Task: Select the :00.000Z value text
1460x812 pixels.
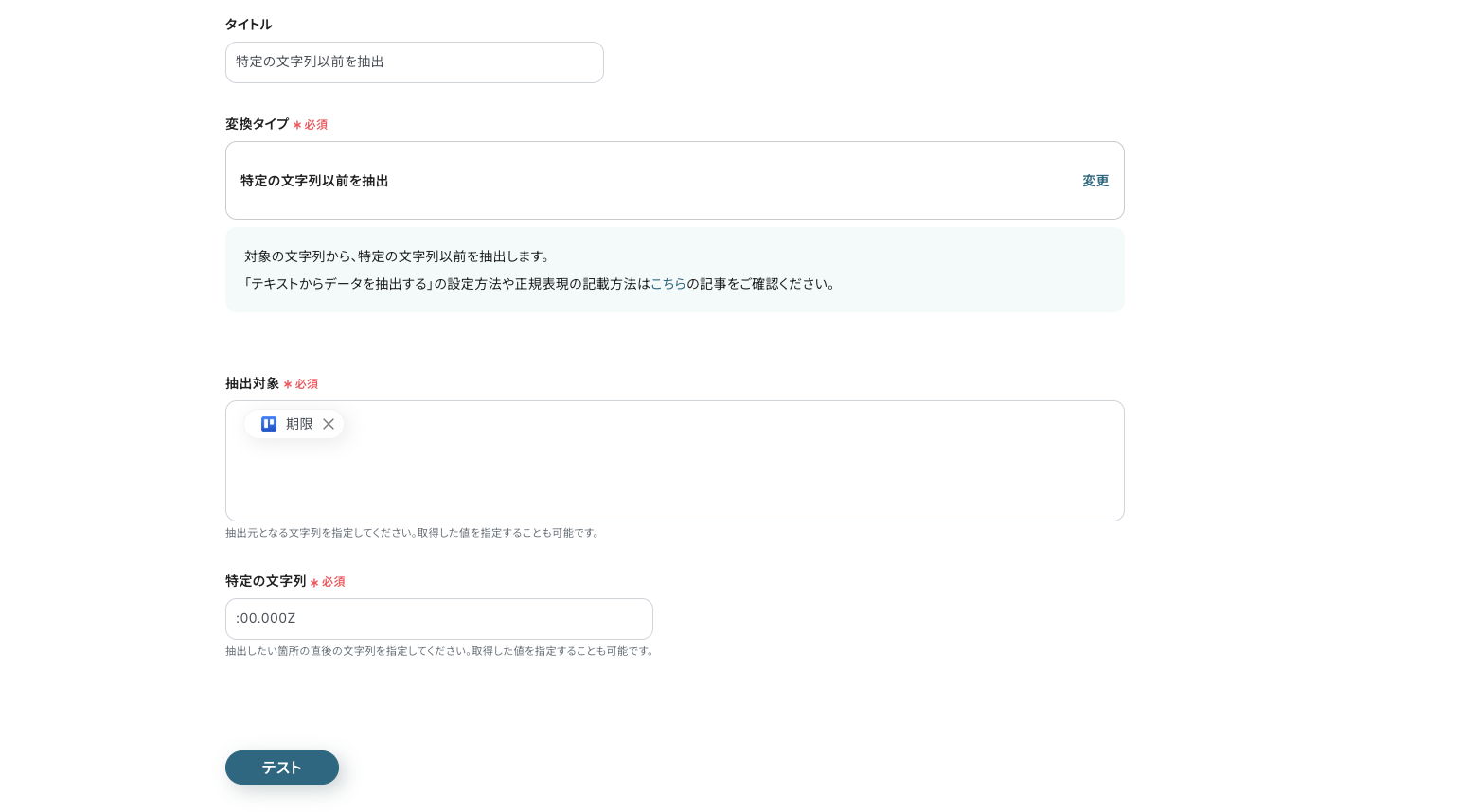Action: [x=266, y=618]
